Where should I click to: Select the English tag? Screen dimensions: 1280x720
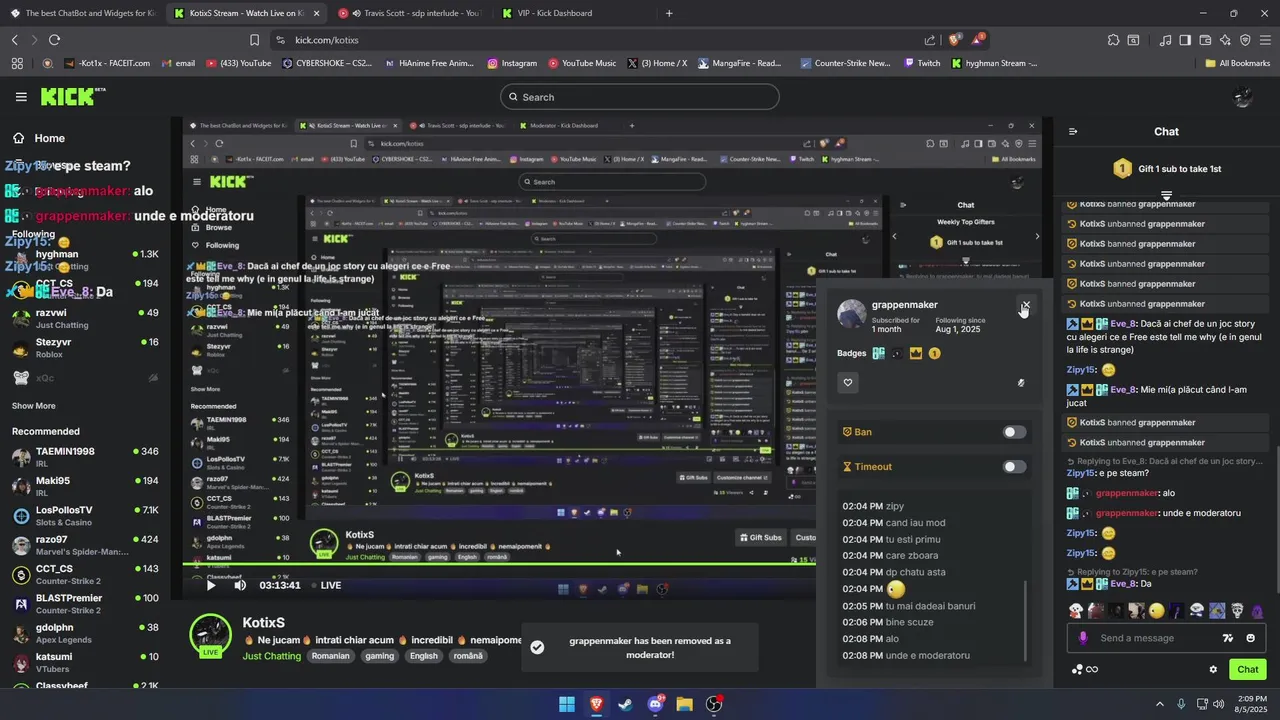pyautogui.click(x=424, y=656)
